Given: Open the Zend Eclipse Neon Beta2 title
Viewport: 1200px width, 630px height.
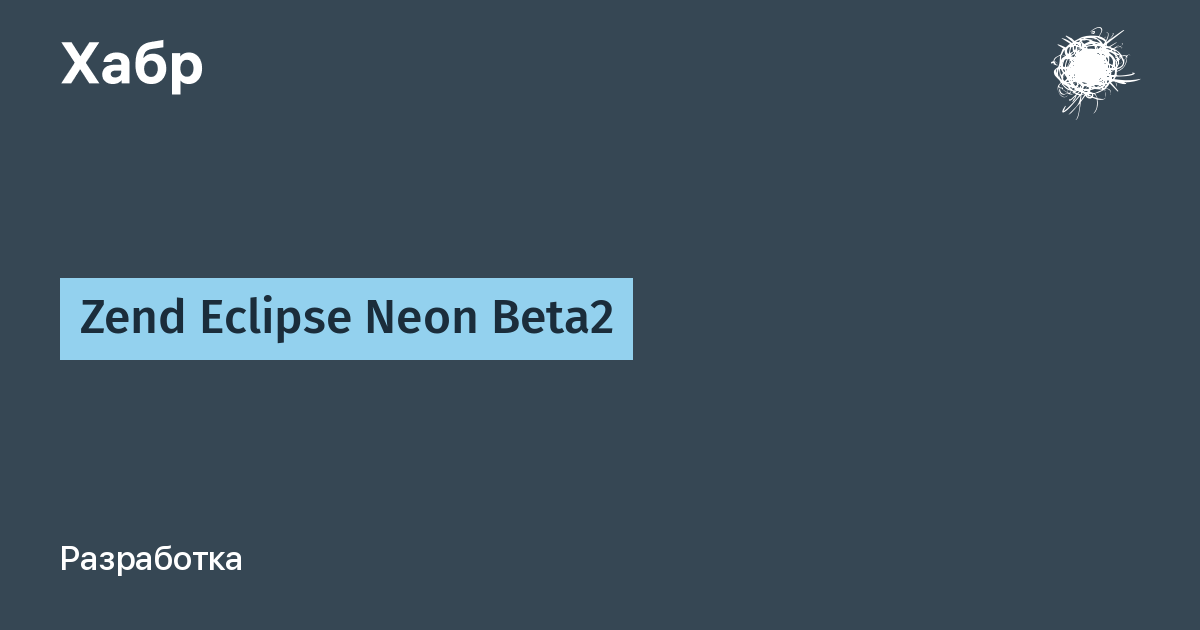Looking at the screenshot, I should tap(346, 319).
